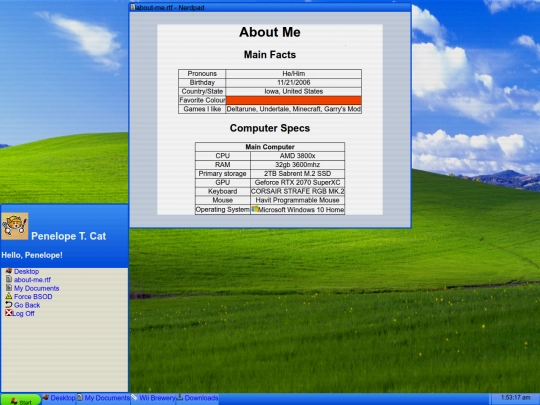Click the 'About Me' heading
Image resolution: width=540 pixels, height=405 pixels.
point(270,32)
